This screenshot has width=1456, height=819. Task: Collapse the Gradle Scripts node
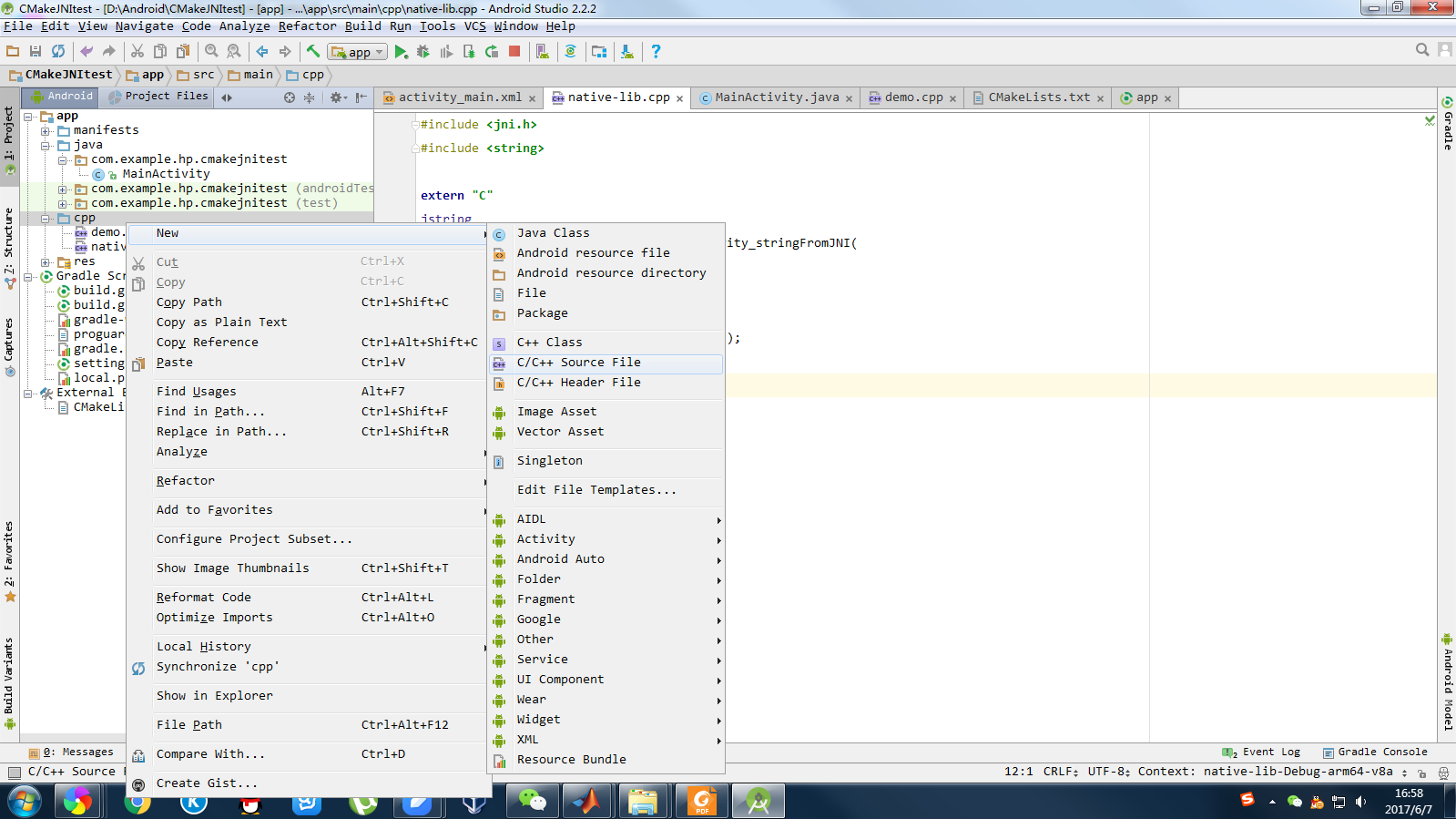tap(28, 277)
